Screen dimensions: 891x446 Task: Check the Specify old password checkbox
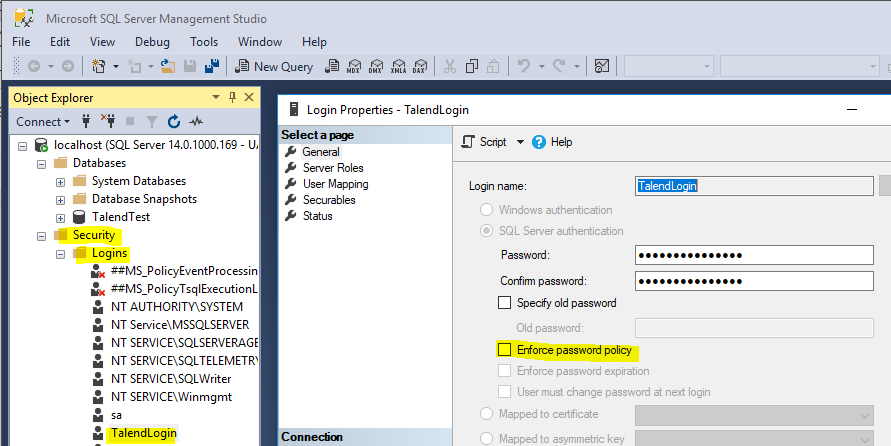[504, 303]
